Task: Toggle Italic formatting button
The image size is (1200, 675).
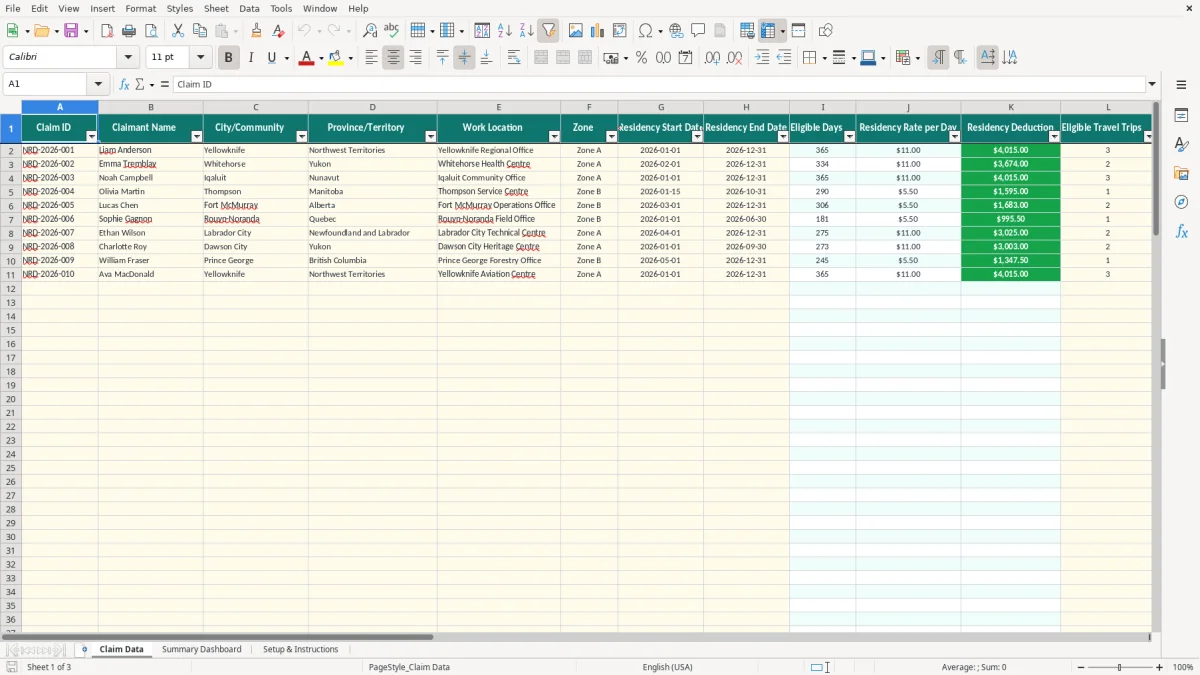Action: point(251,58)
